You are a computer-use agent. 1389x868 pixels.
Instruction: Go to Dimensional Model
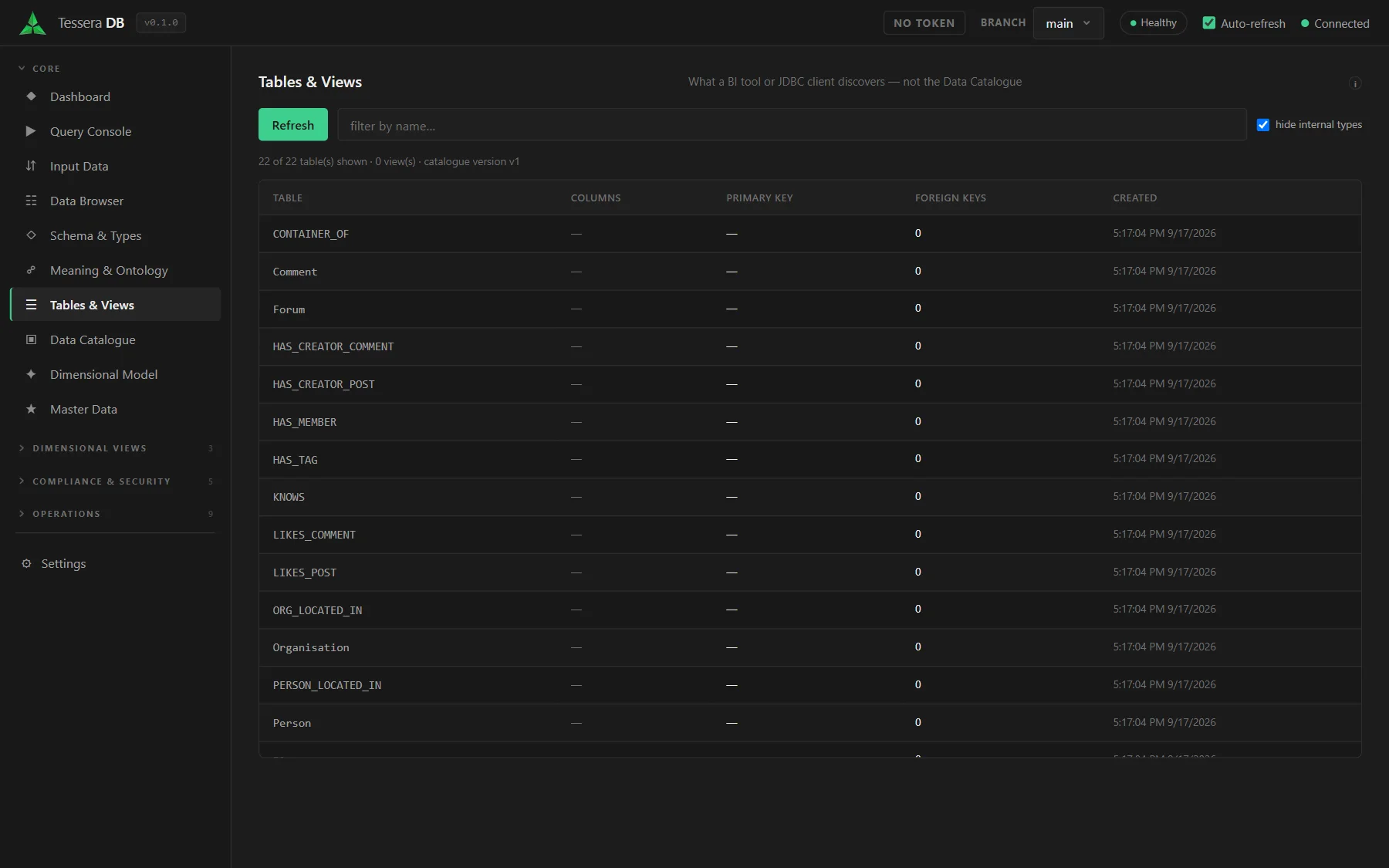pos(116,374)
